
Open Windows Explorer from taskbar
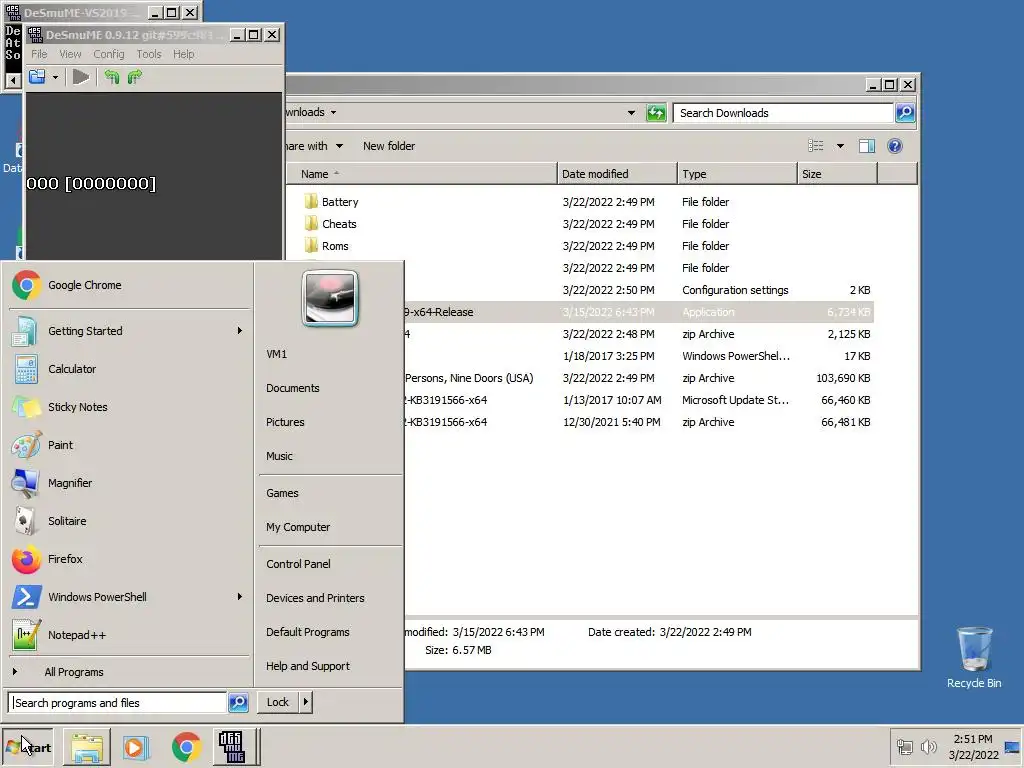[x=87, y=747]
